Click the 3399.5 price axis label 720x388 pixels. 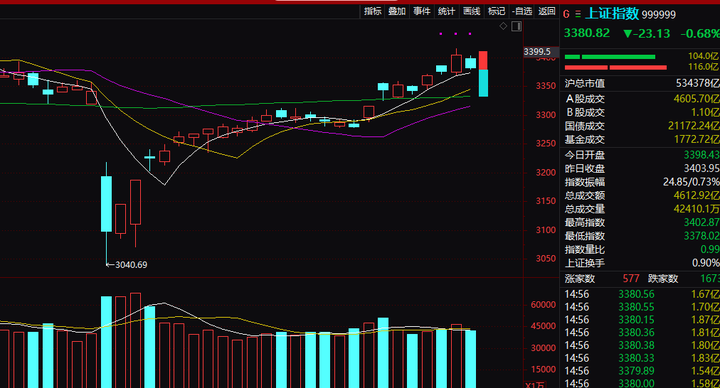click(x=537, y=51)
